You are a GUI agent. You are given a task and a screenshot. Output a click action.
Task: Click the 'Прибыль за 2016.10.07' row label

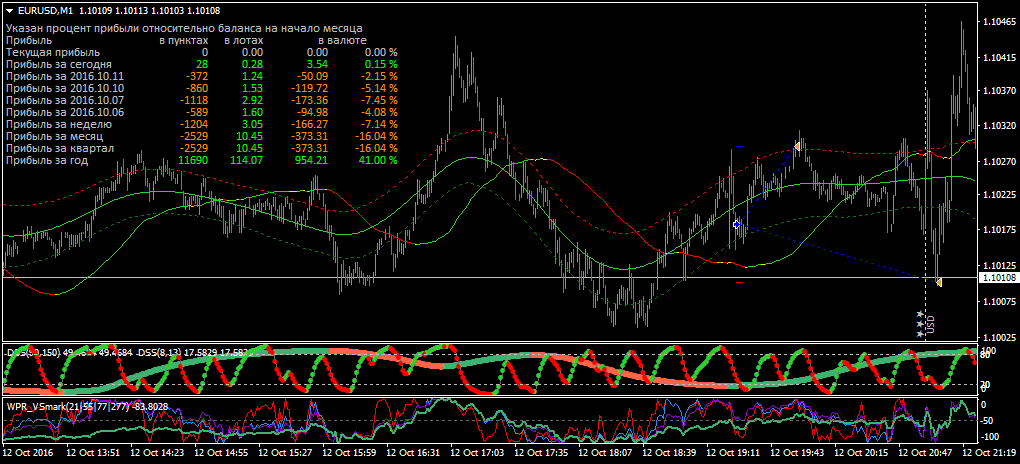(65, 100)
